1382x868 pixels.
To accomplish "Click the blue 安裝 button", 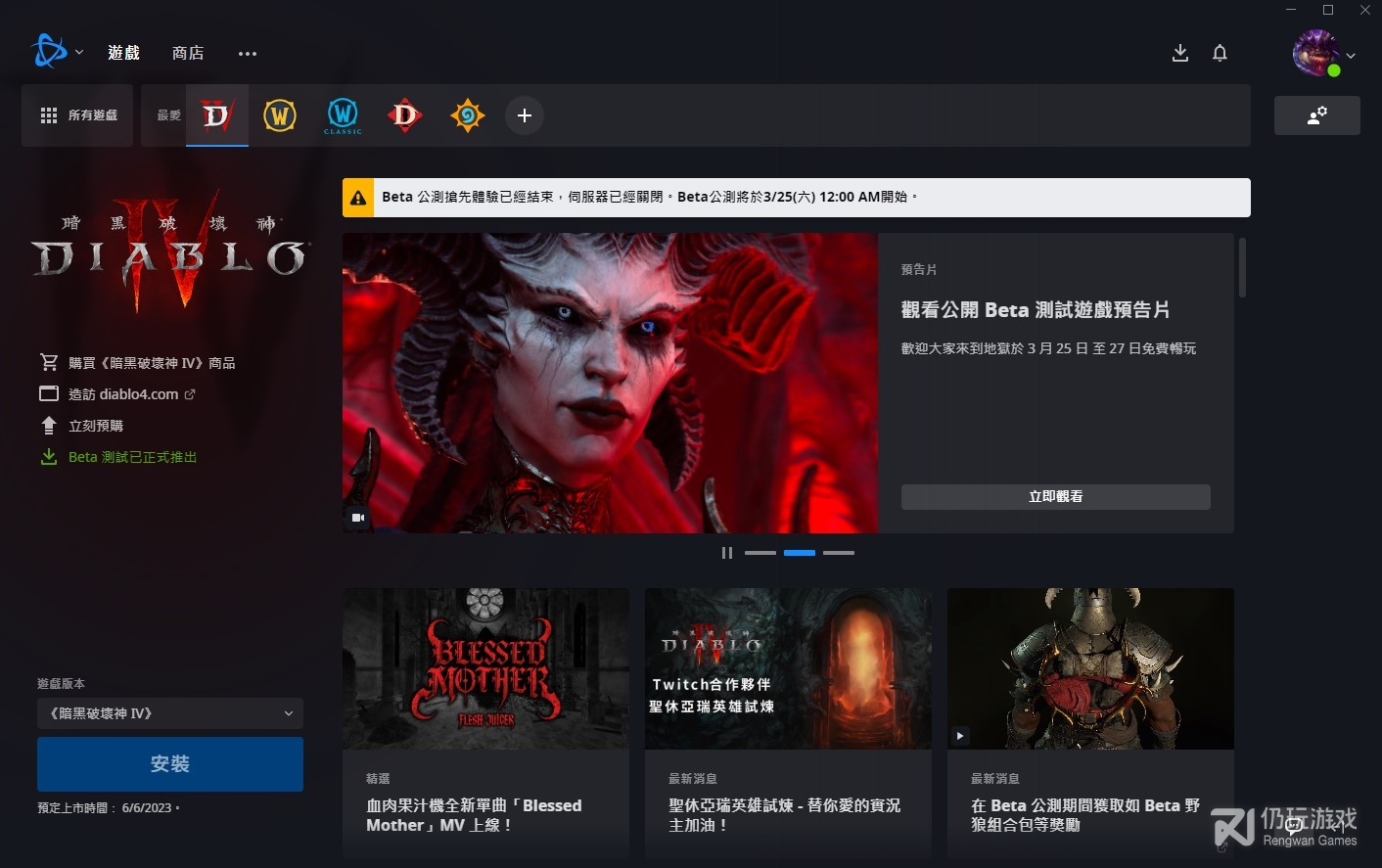I will (170, 764).
